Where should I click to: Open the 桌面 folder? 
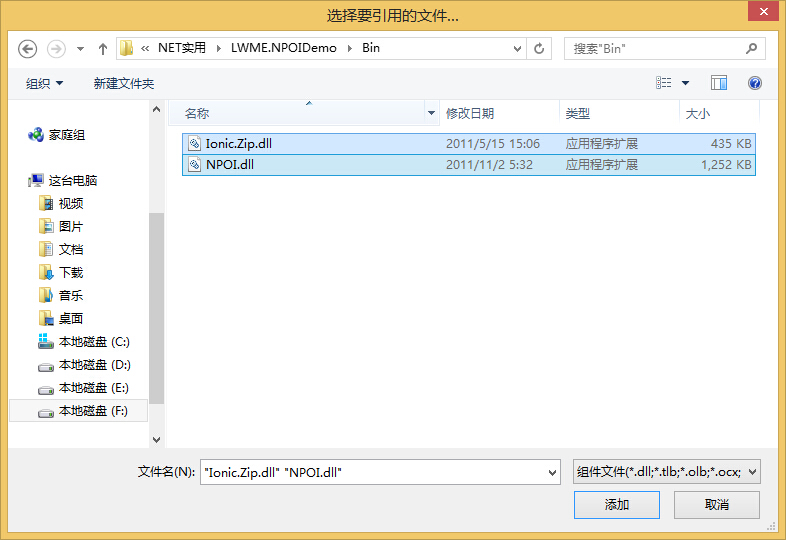pos(71,319)
